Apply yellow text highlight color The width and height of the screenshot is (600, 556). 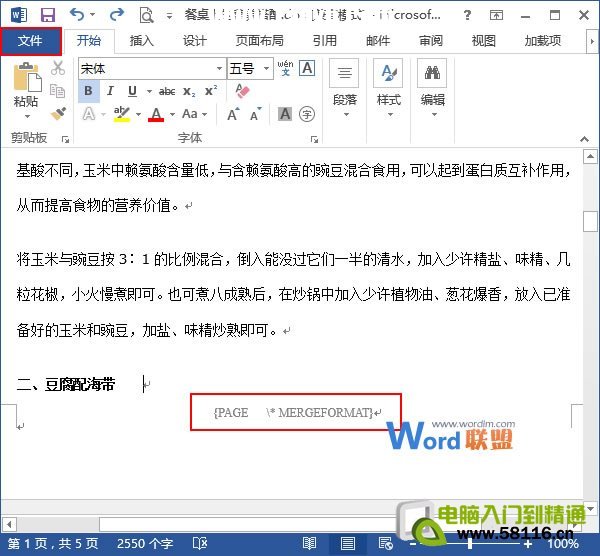tap(122, 114)
